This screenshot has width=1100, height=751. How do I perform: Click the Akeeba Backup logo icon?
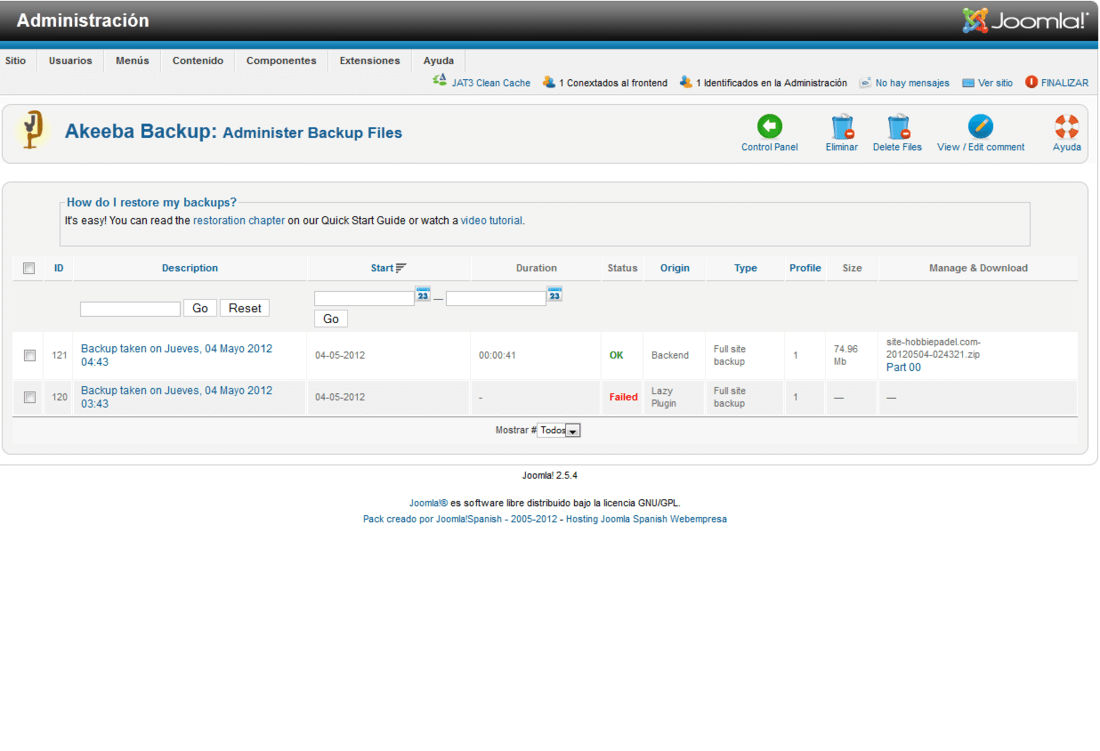(x=32, y=129)
